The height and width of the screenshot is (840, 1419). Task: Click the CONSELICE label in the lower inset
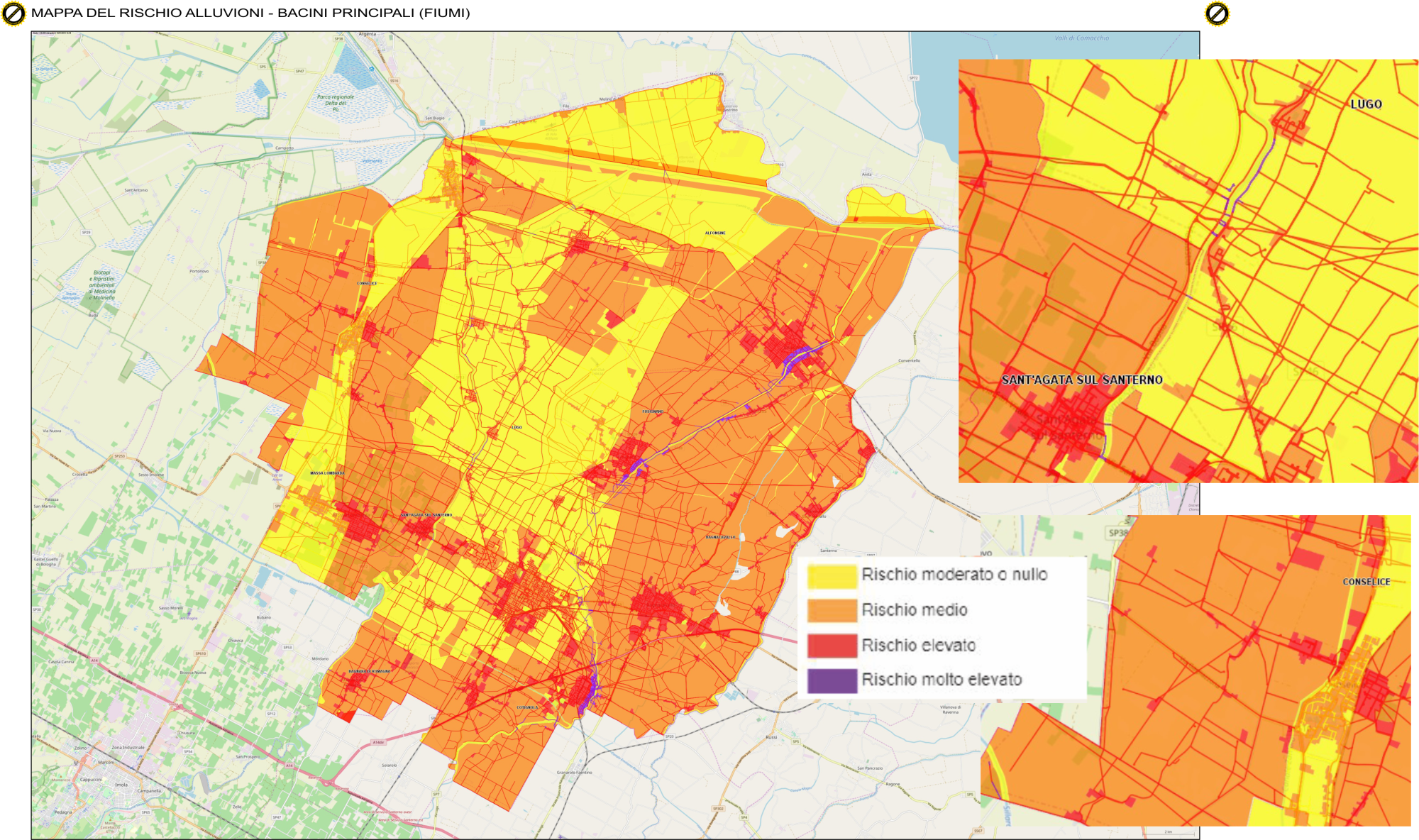click(x=1366, y=582)
